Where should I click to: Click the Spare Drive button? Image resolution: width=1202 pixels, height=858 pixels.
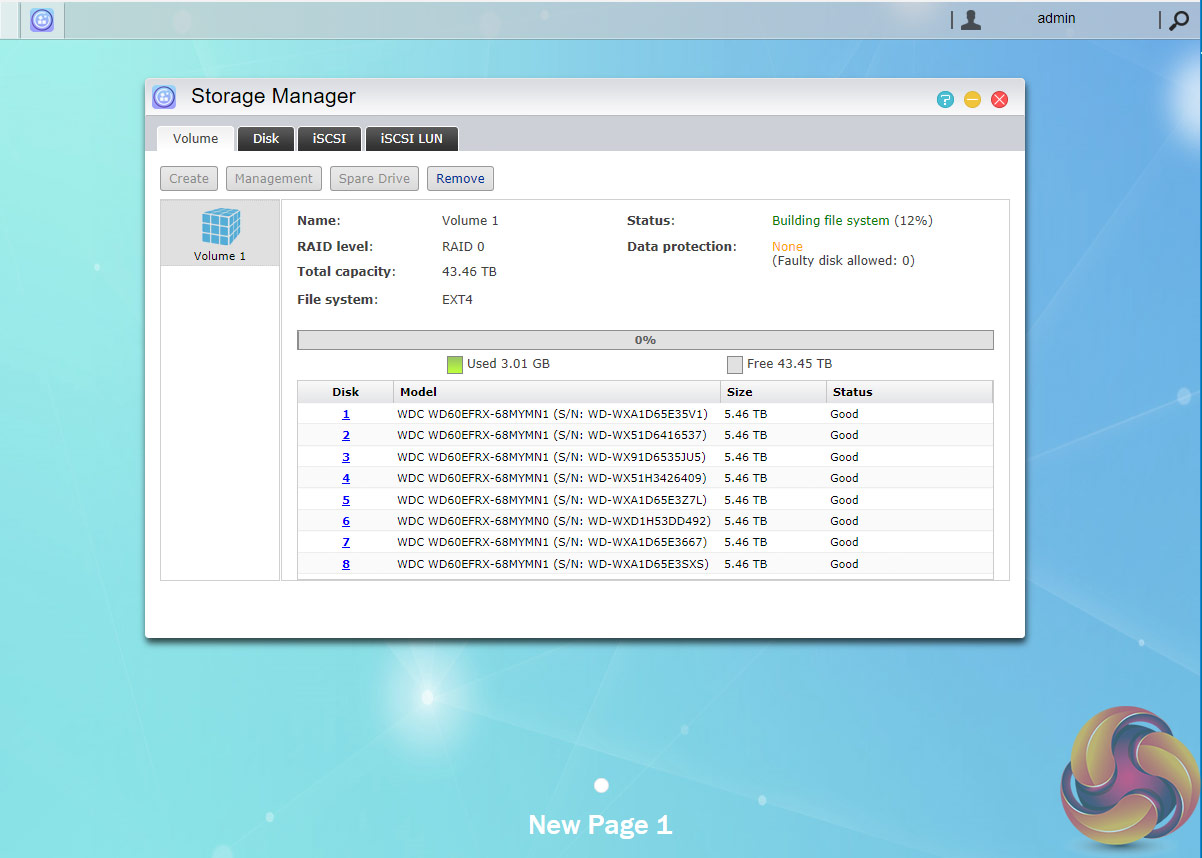click(x=374, y=179)
